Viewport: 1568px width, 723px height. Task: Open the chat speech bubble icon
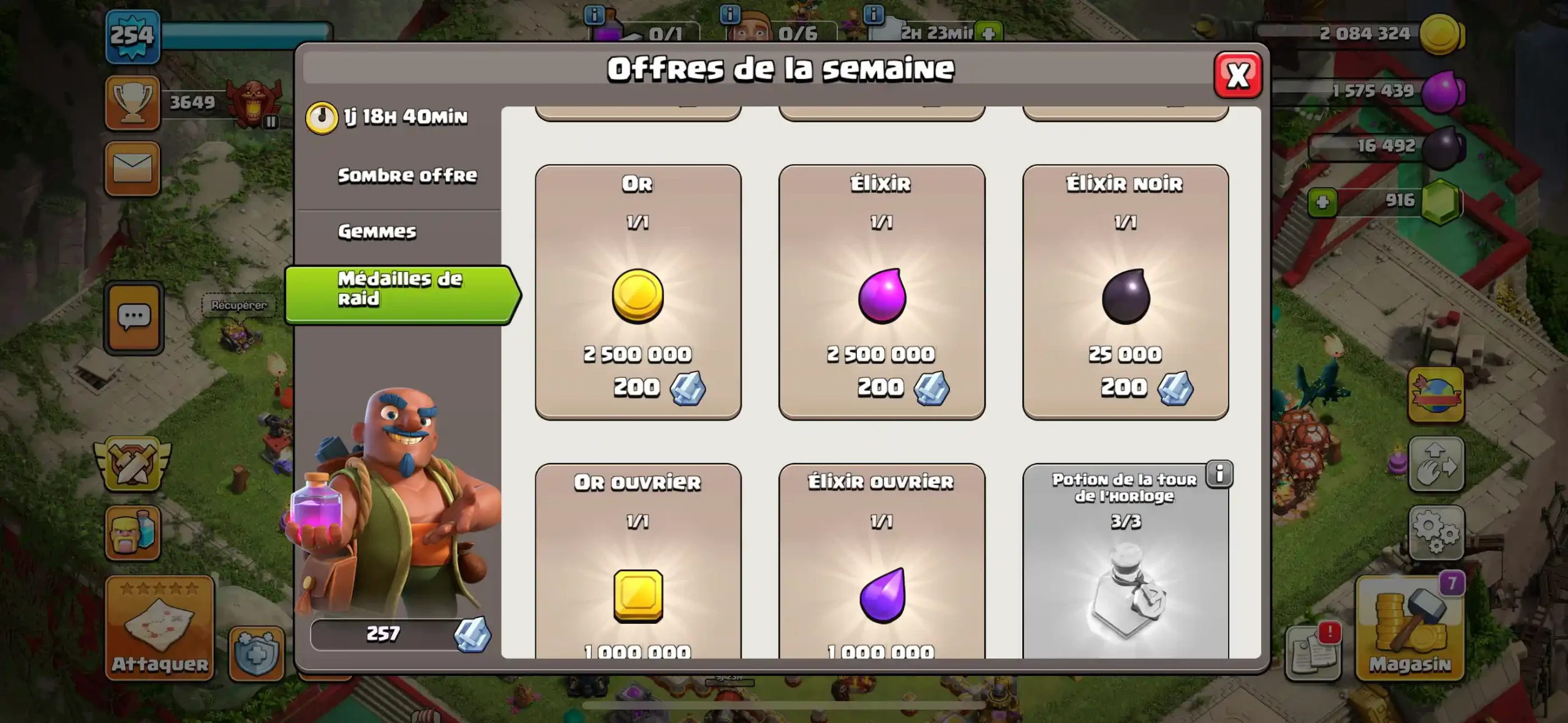[134, 318]
